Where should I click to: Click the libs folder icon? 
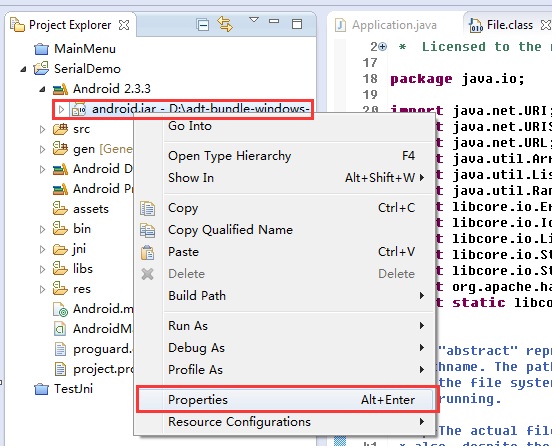(x=60, y=269)
